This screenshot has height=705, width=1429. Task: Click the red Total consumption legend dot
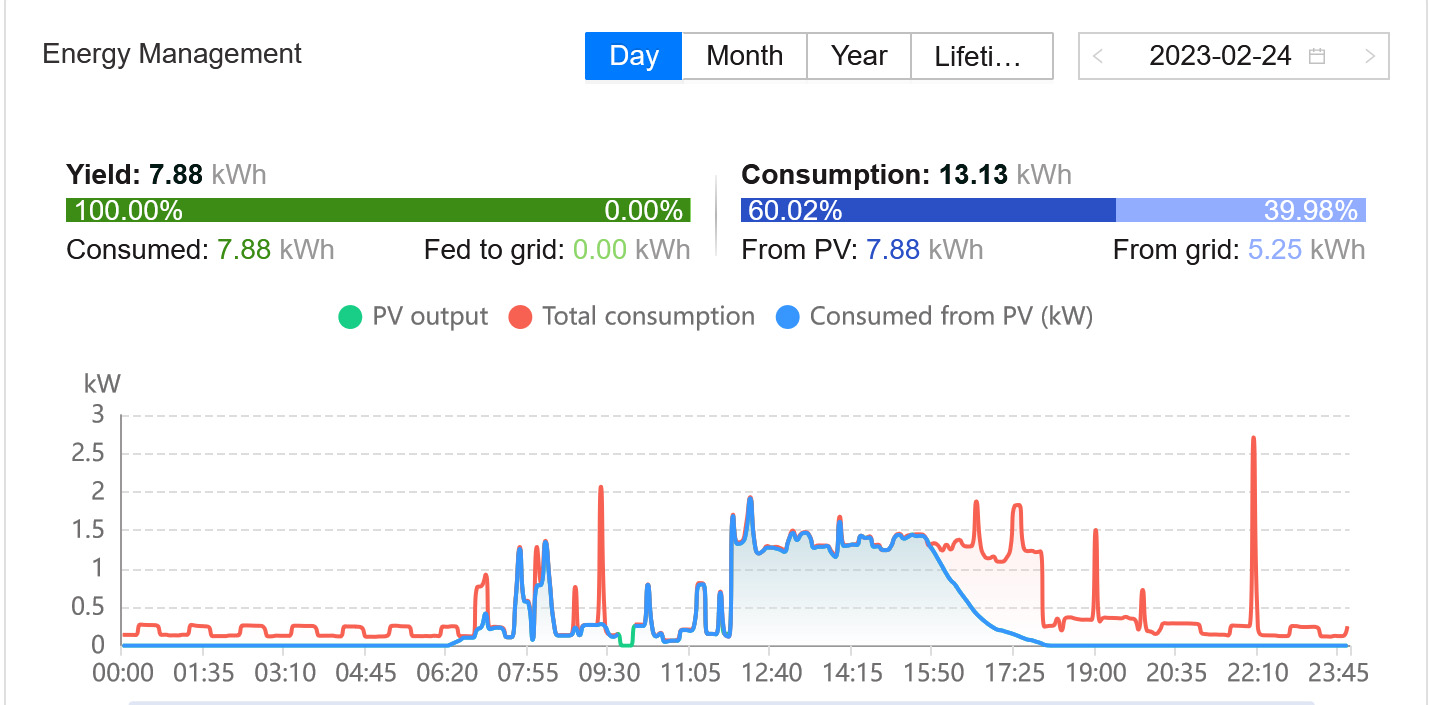[520, 317]
